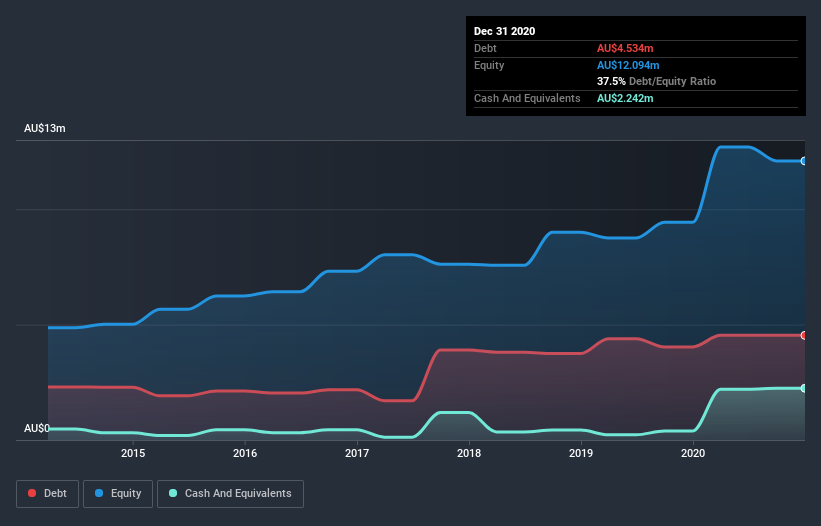Image resolution: width=821 pixels, height=526 pixels.
Task: Click the teal Cash endpoint marker on the chart
Action: pos(804,388)
